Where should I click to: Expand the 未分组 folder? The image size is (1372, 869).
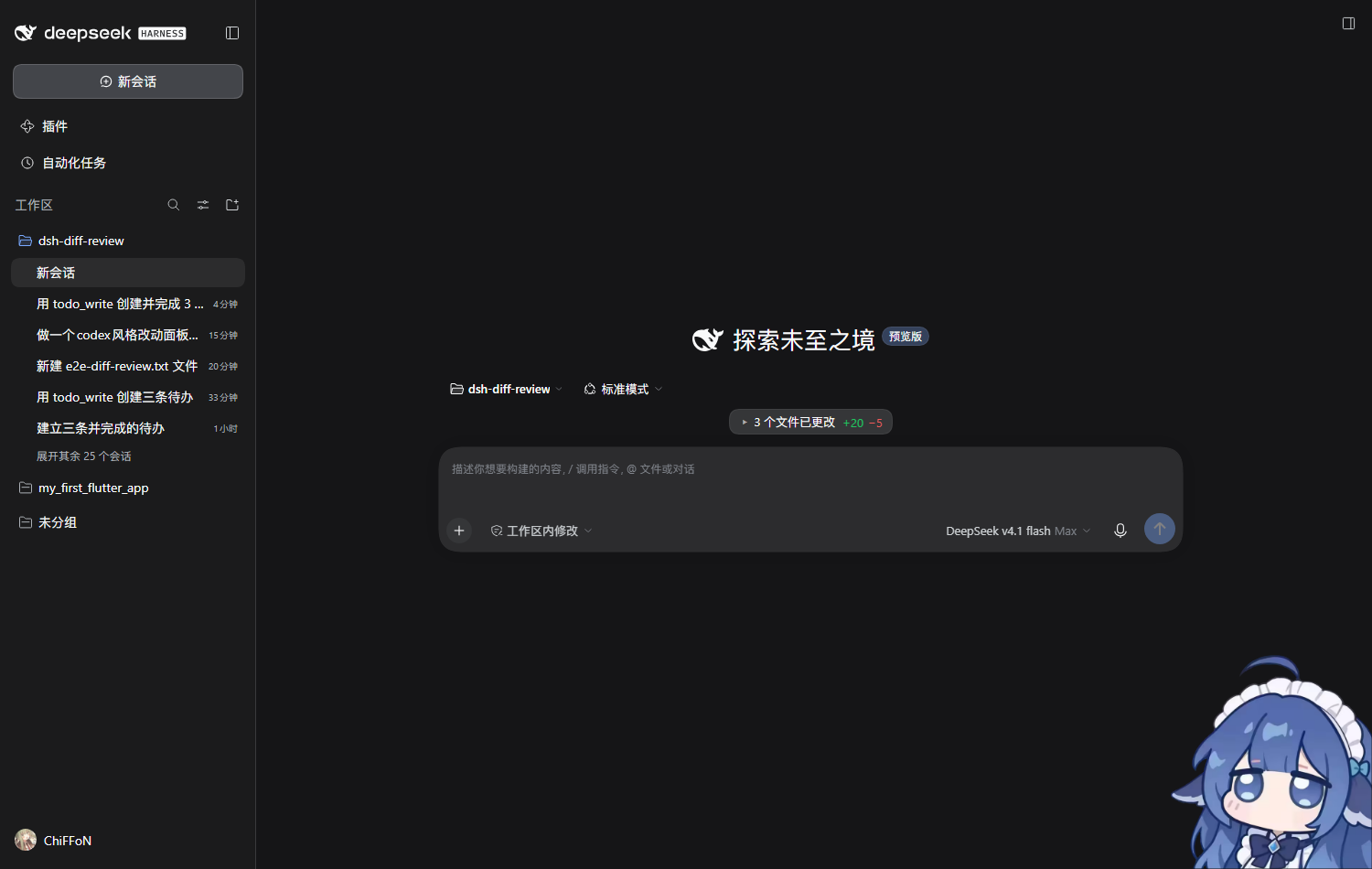pyautogui.click(x=128, y=522)
